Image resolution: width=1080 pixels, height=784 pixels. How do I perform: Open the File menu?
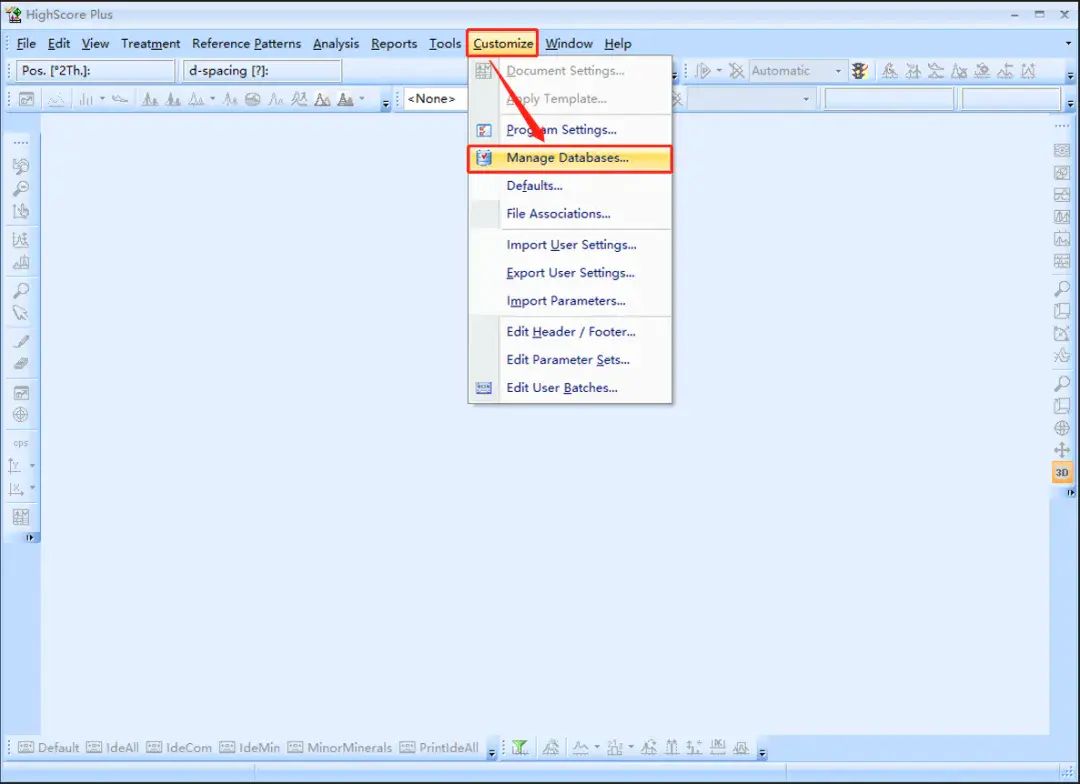coord(26,43)
